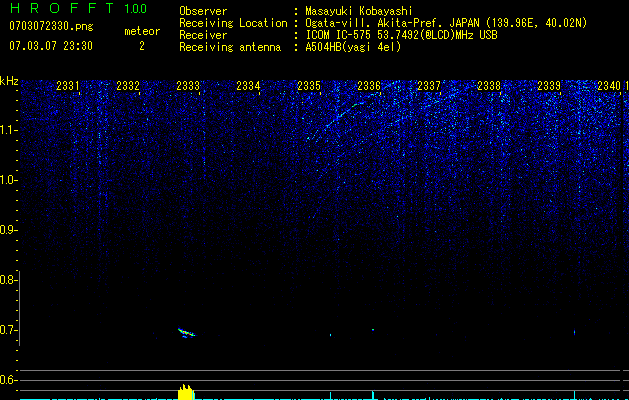Click the 2338 time marker
The height and width of the screenshot is (400, 629).
(489, 86)
